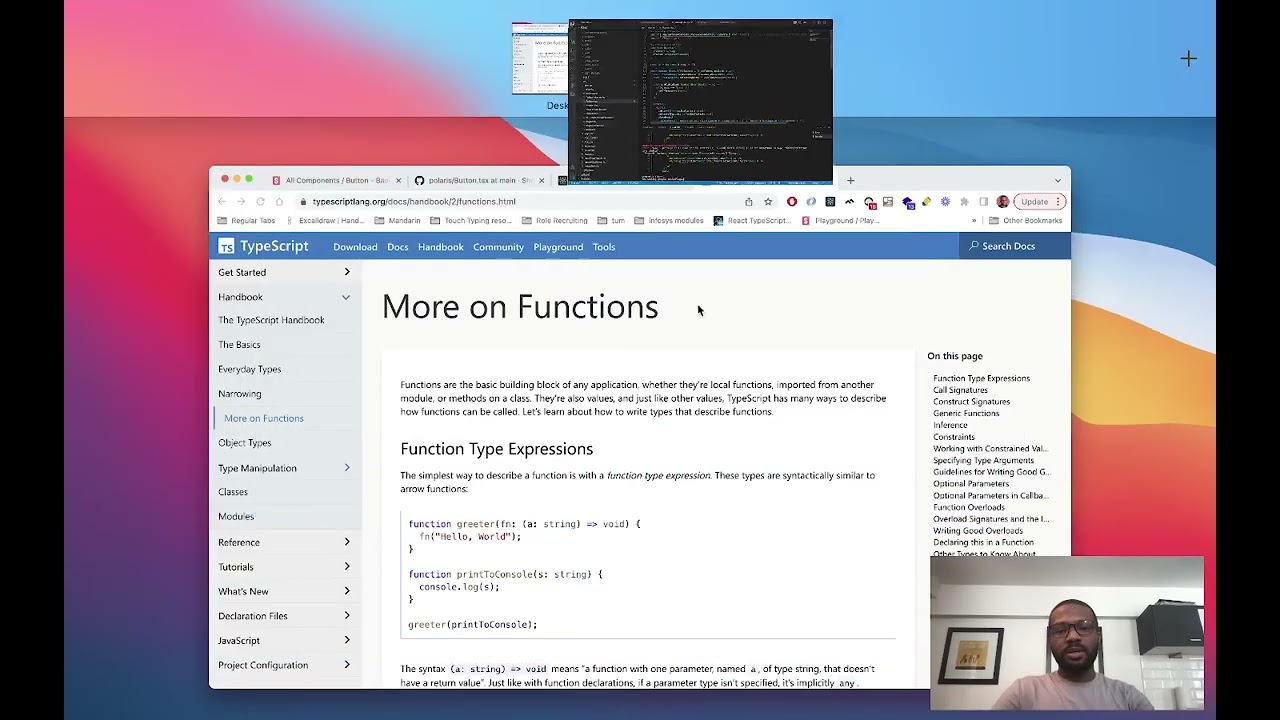Image resolution: width=1280 pixels, height=720 pixels.
Task: Click the purple gear extension icon
Action: [945, 202]
